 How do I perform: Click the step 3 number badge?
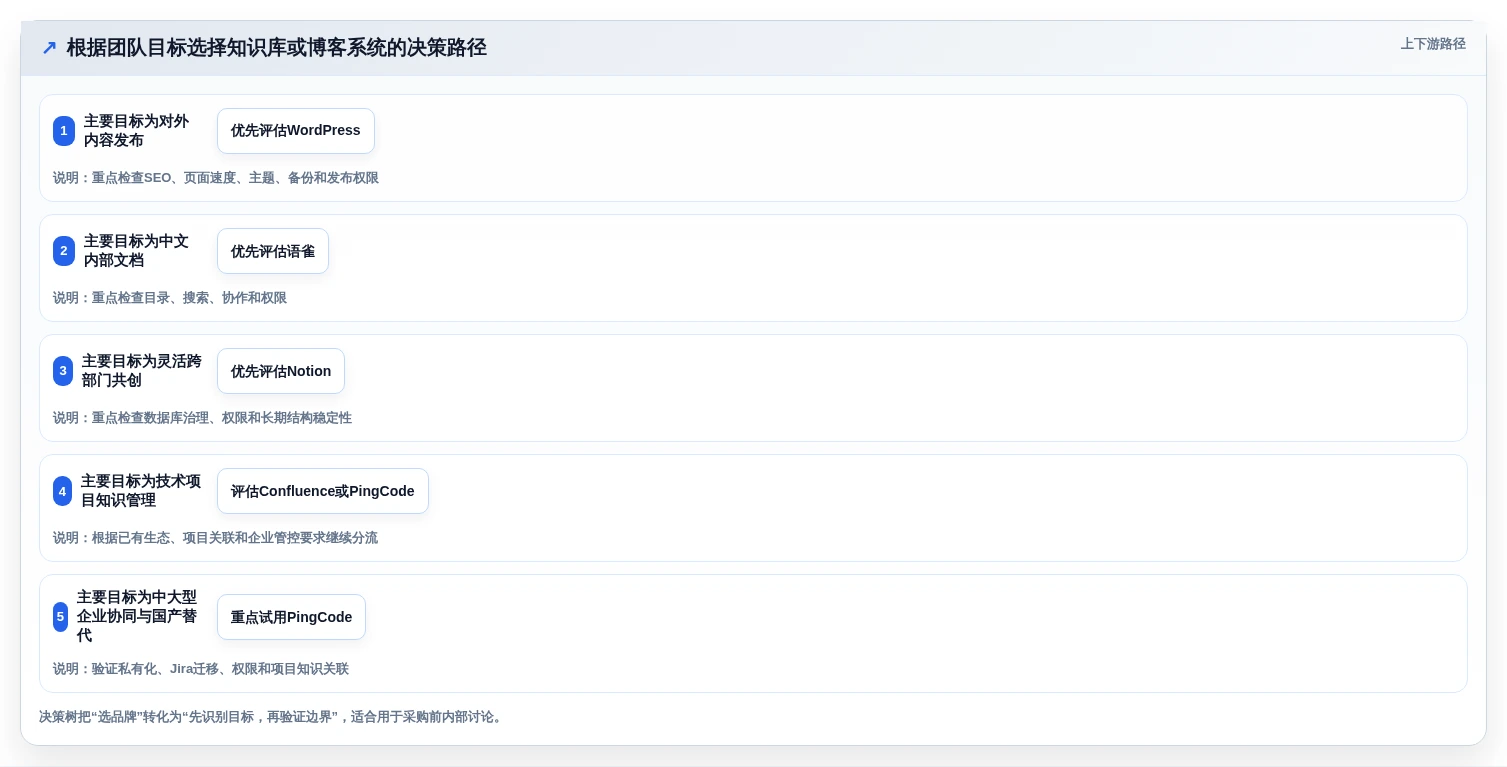(x=63, y=371)
